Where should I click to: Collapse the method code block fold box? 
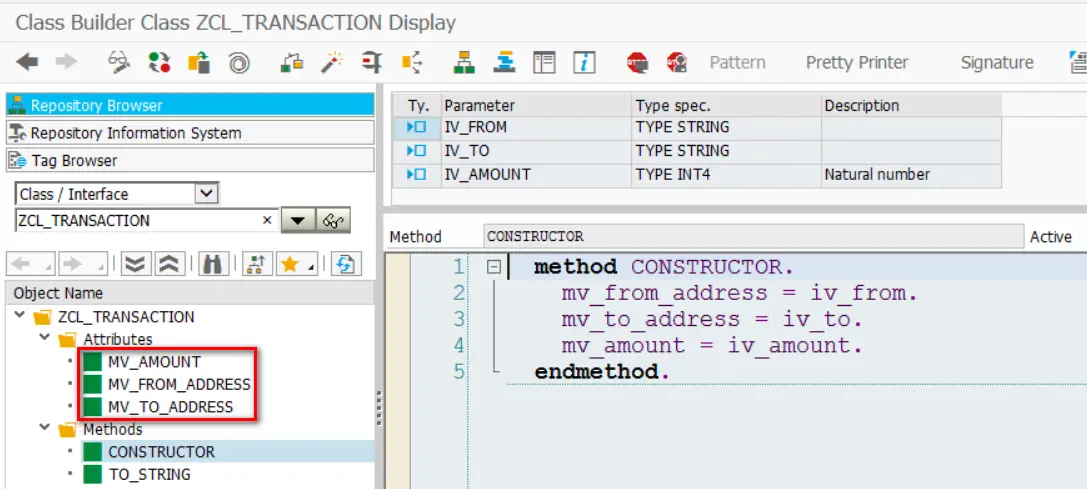494,266
